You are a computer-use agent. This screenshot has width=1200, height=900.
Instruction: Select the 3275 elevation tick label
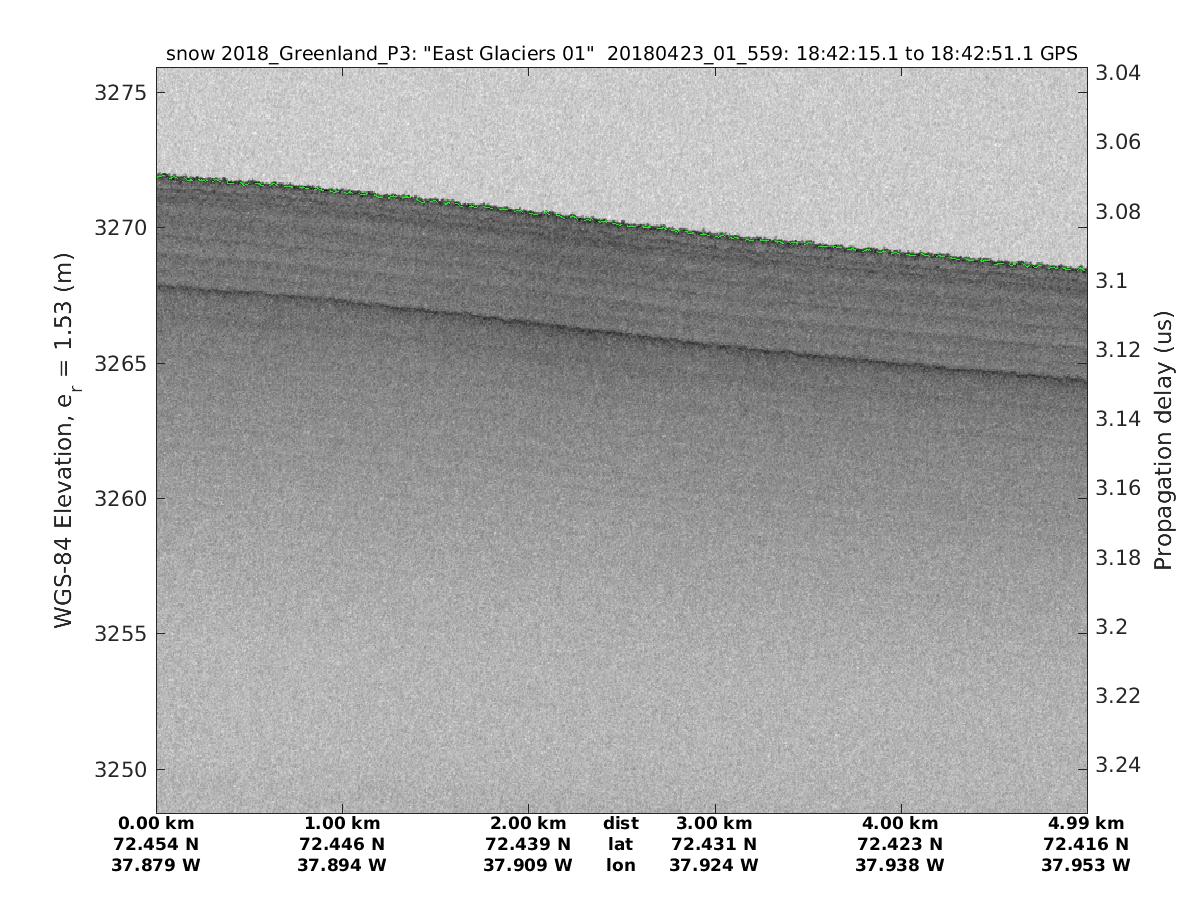pyautogui.click(x=119, y=92)
